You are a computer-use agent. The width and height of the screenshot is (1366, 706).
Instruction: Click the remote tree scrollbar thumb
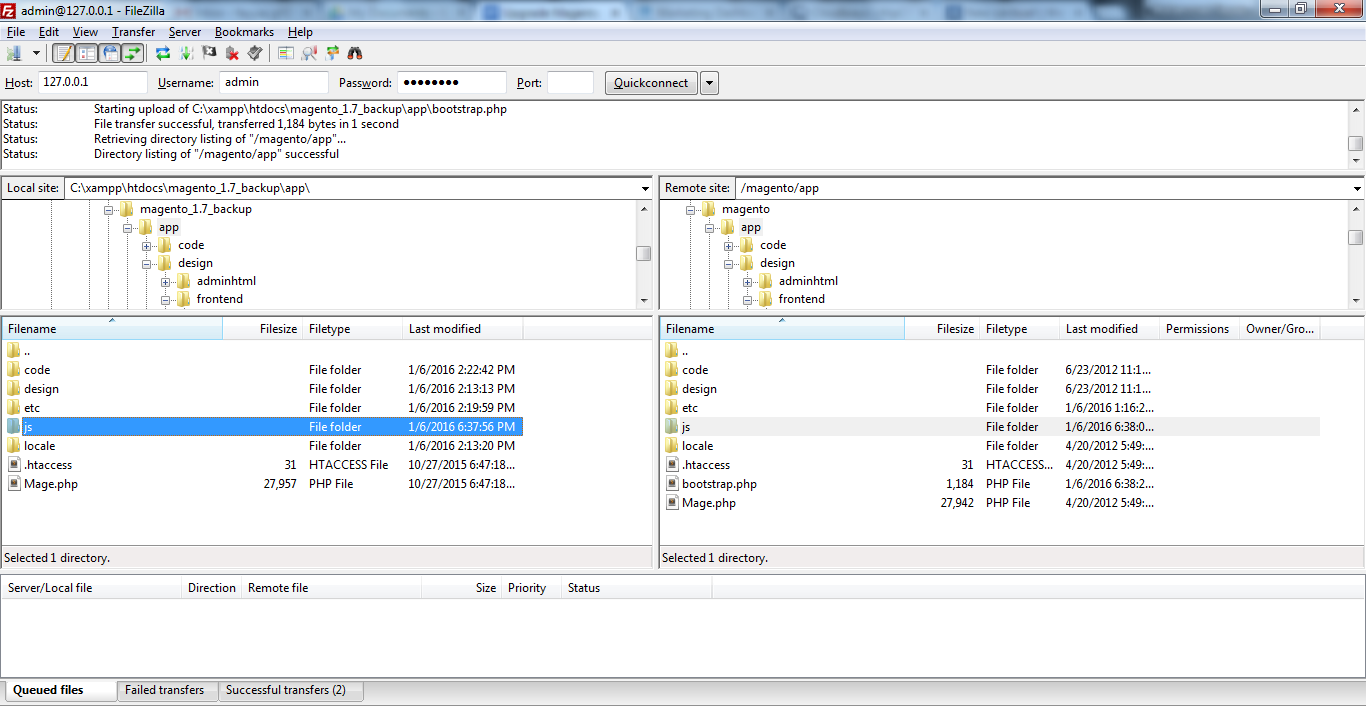point(1356,237)
